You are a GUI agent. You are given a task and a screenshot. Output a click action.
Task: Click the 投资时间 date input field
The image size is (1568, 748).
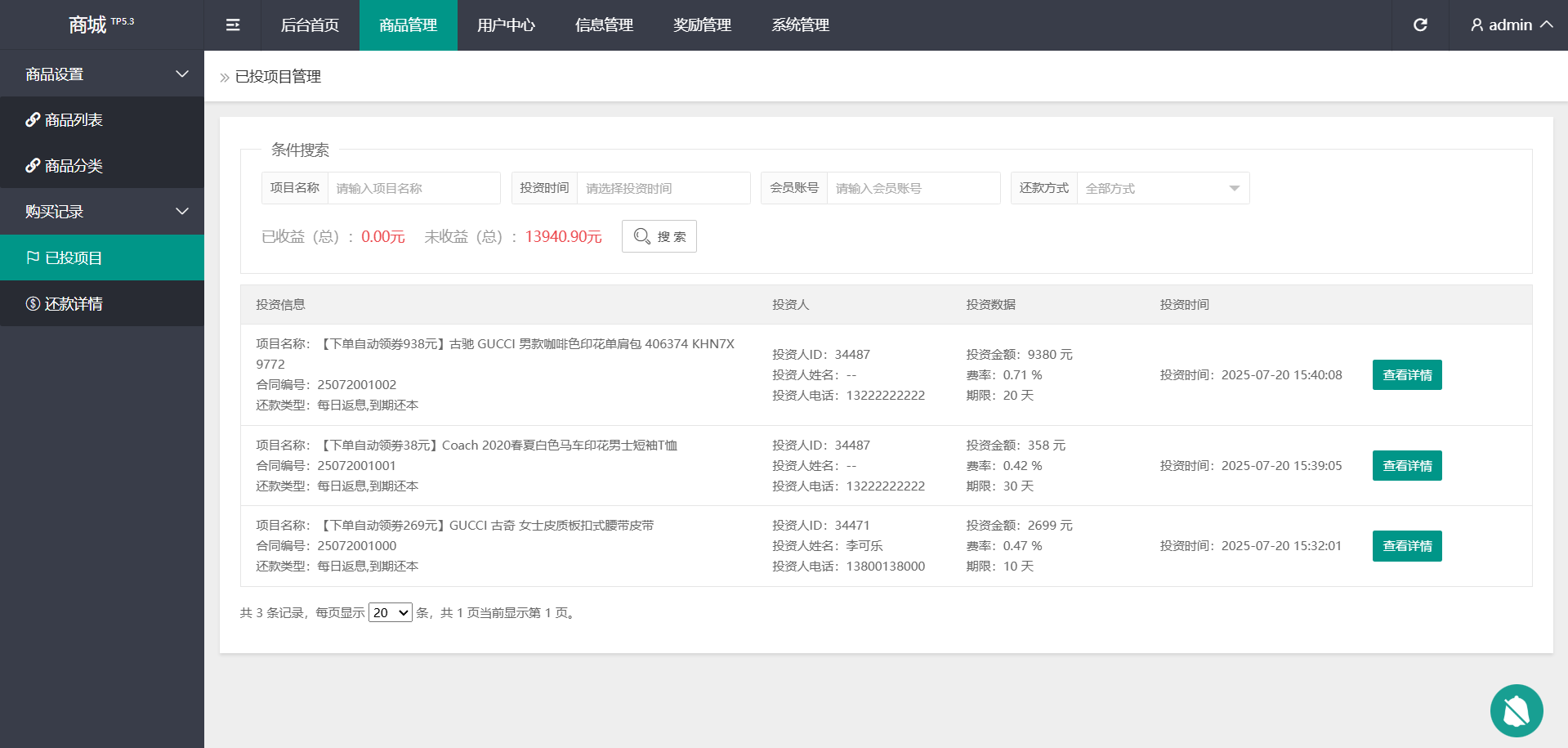[663, 188]
